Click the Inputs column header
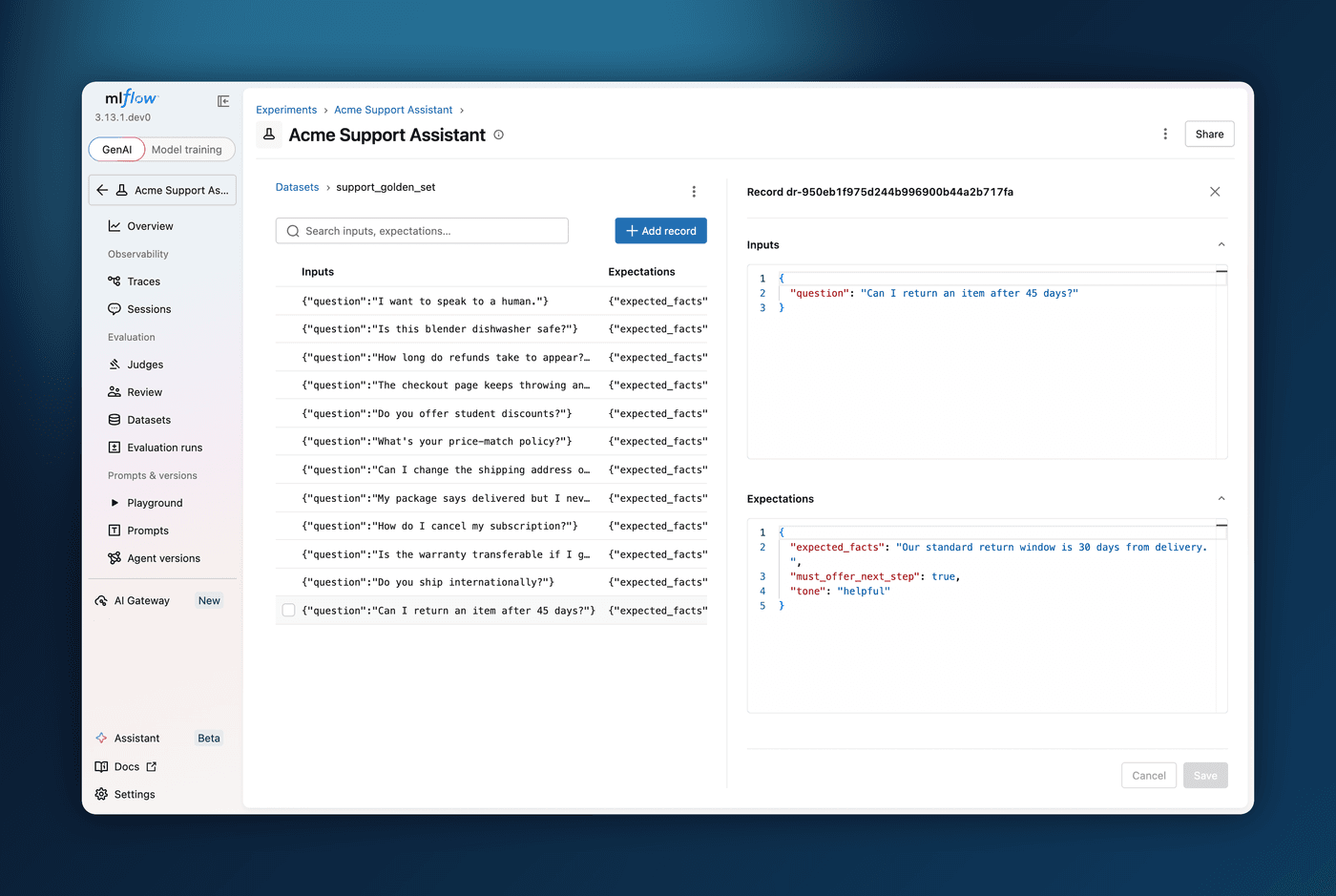This screenshot has width=1336, height=896. 318,272
